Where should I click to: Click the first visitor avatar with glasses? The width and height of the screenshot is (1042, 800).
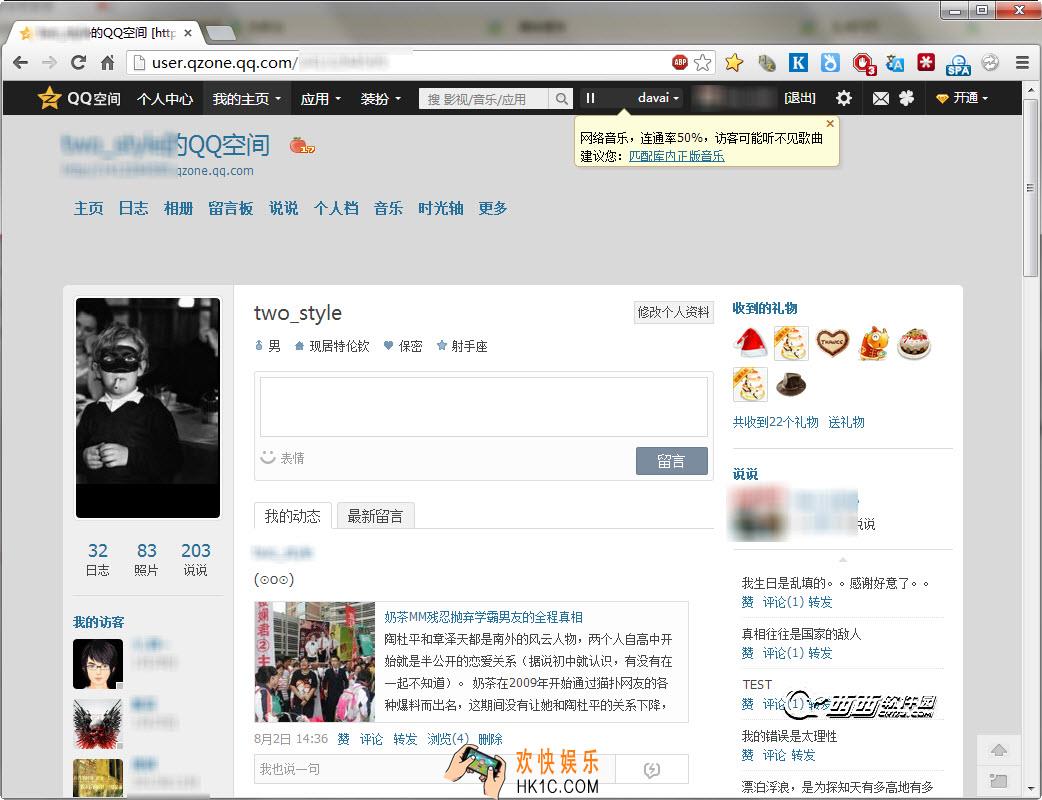pyautogui.click(x=98, y=664)
